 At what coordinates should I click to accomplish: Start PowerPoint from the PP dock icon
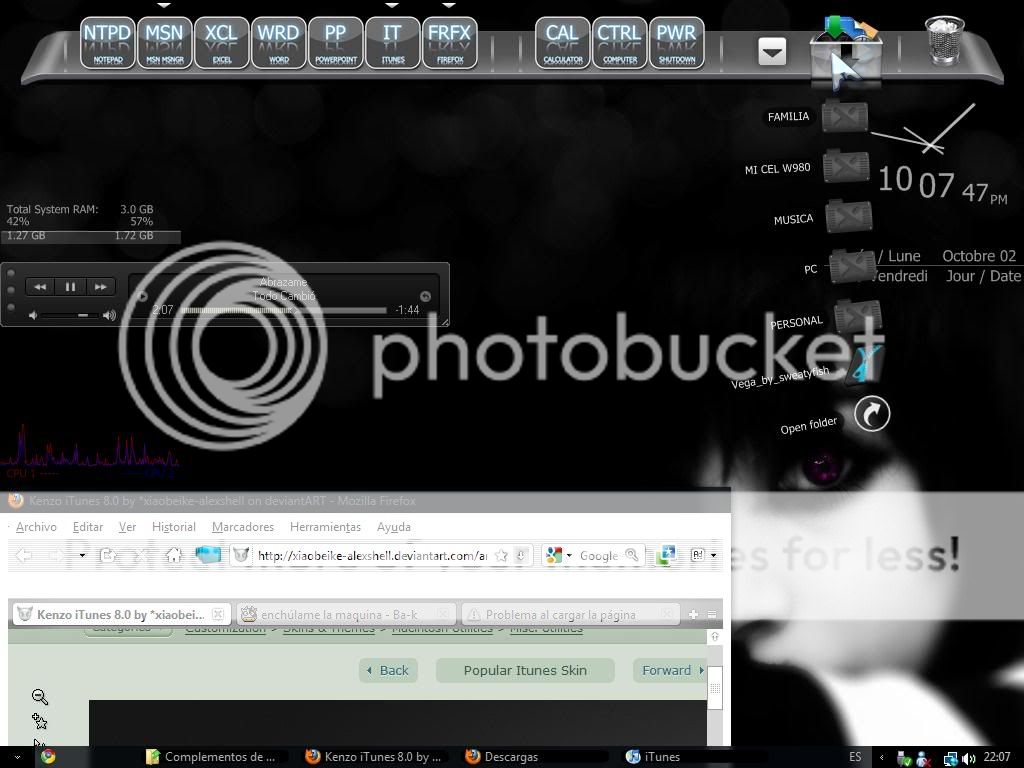(336, 43)
